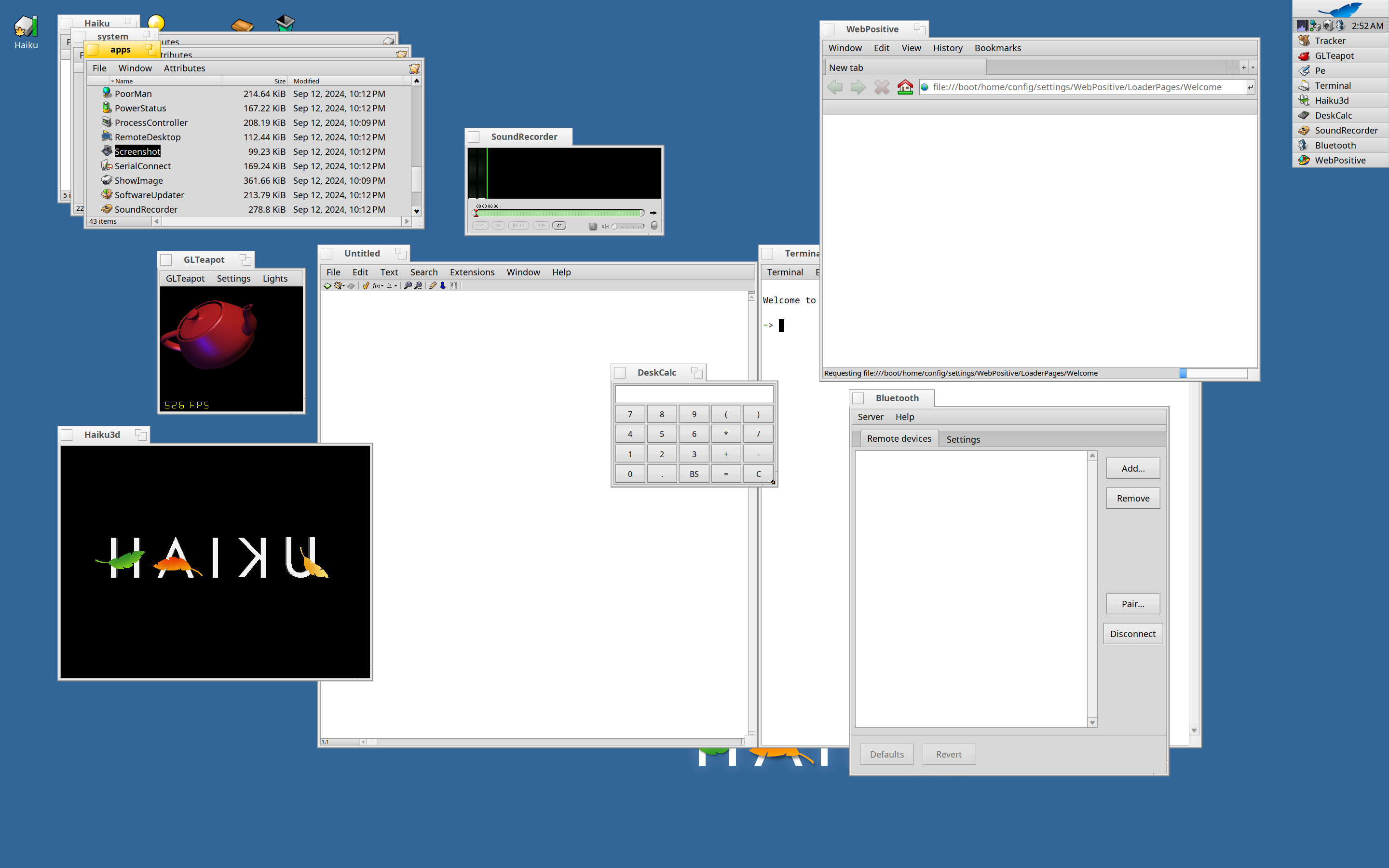Click the apps list scroll-down arrow

click(417, 211)
